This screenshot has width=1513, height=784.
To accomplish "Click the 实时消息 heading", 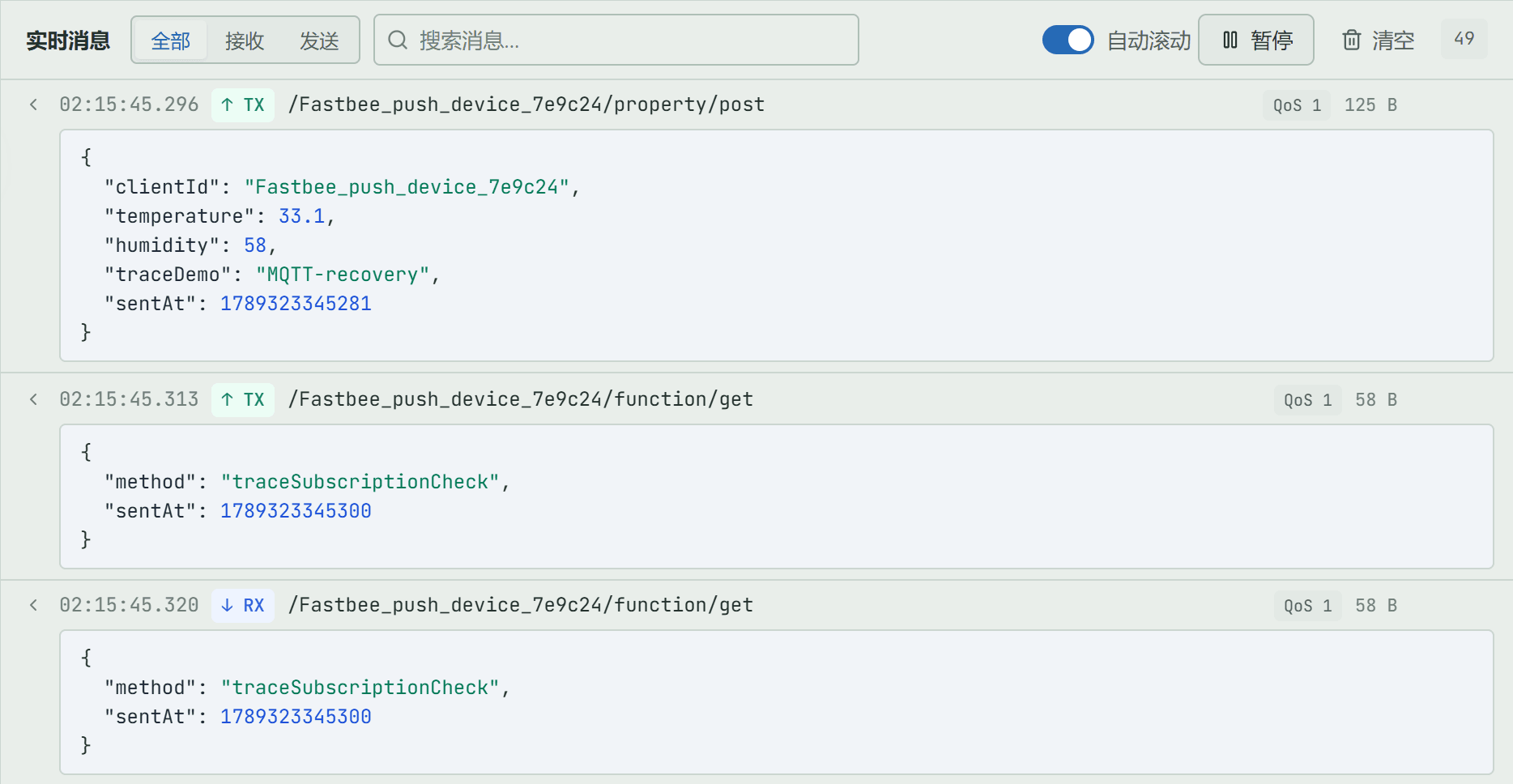I will [68, 40].
